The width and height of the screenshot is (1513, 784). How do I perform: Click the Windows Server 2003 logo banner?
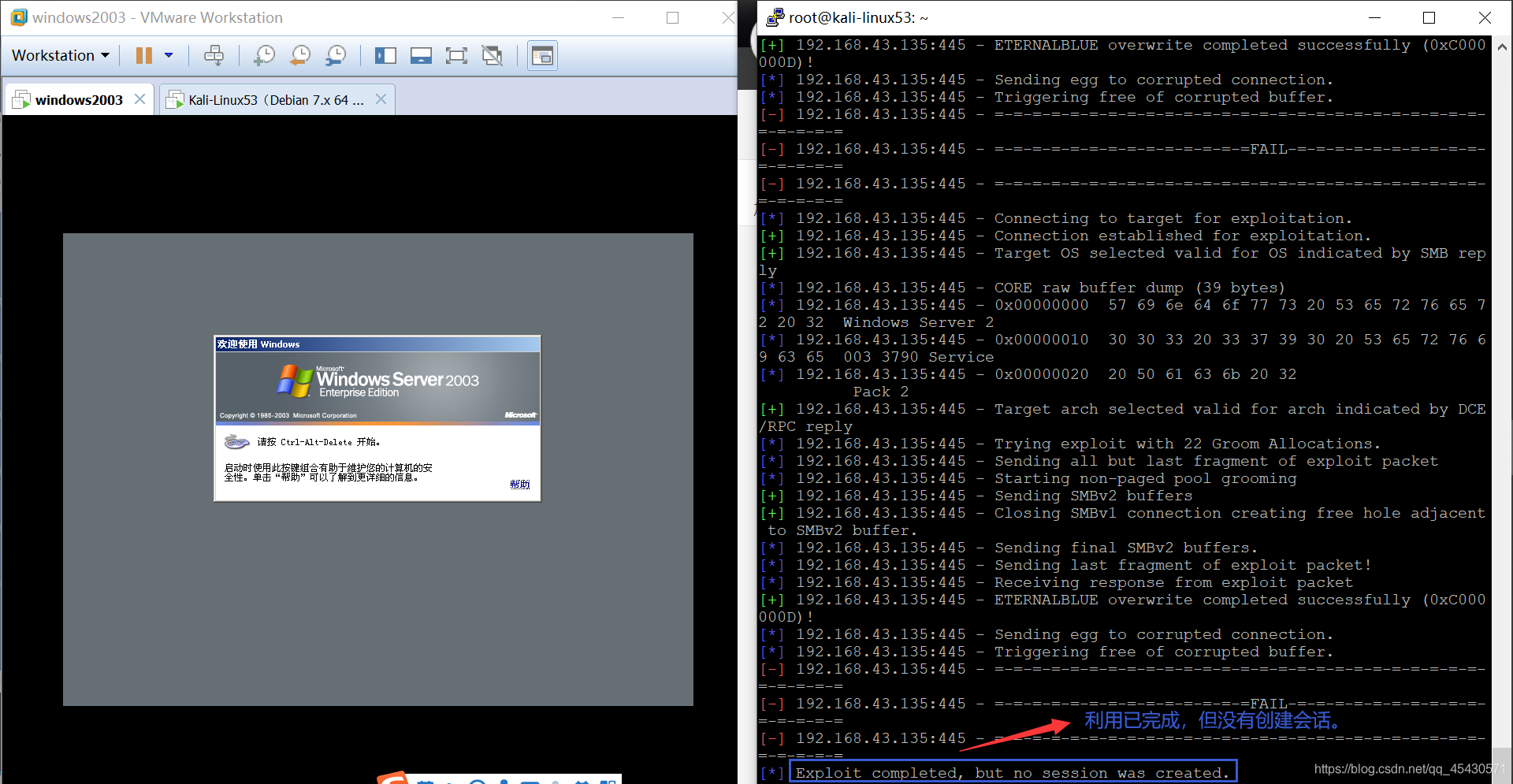click(x=377, y=386)
